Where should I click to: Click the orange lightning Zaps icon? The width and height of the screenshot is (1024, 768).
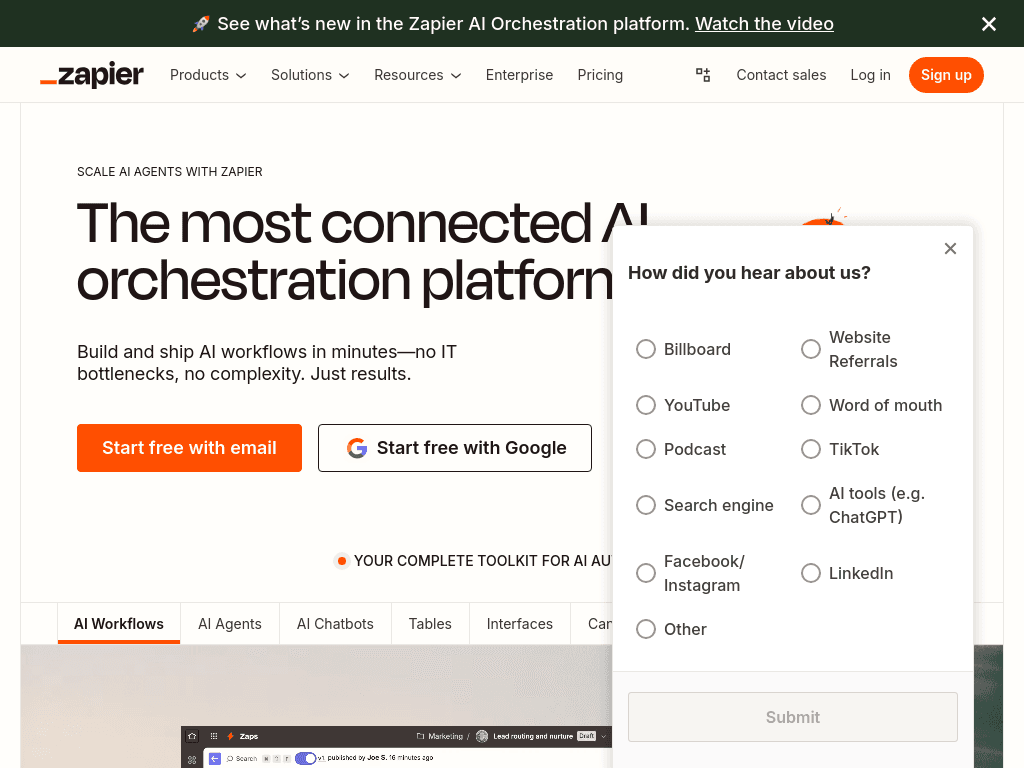pyautogui.click(x=230, y=736)
